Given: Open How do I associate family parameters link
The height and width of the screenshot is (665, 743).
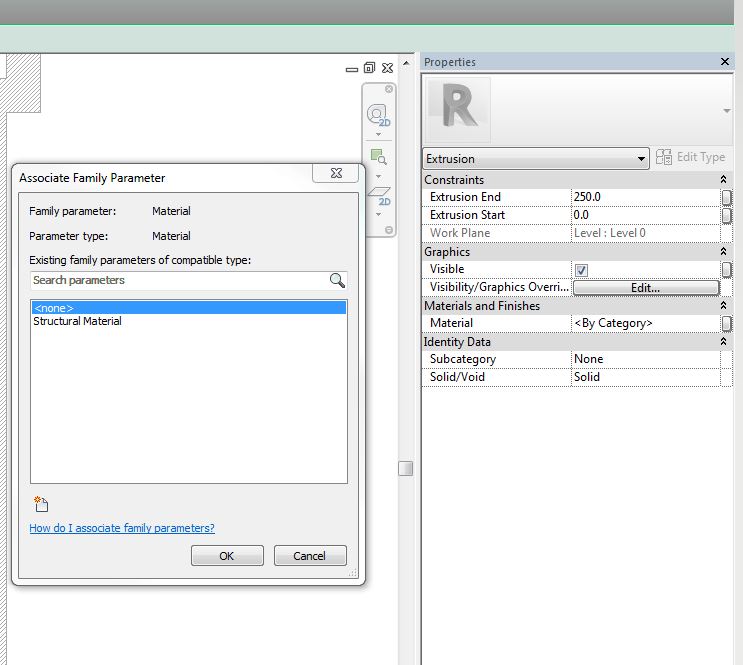Looking at the screenshot, I should pos(122,528).
